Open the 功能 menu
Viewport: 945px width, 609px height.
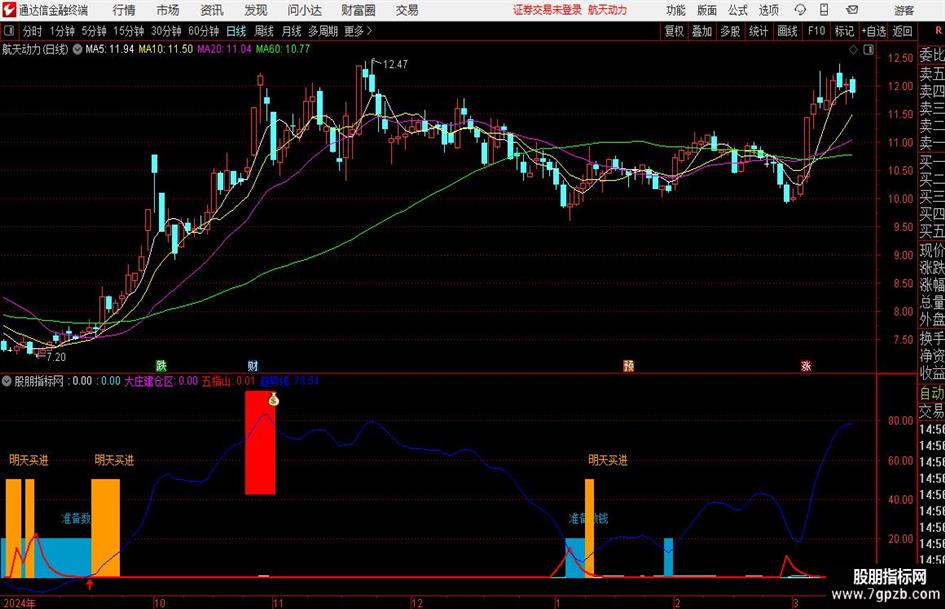(x=676, y=10)
